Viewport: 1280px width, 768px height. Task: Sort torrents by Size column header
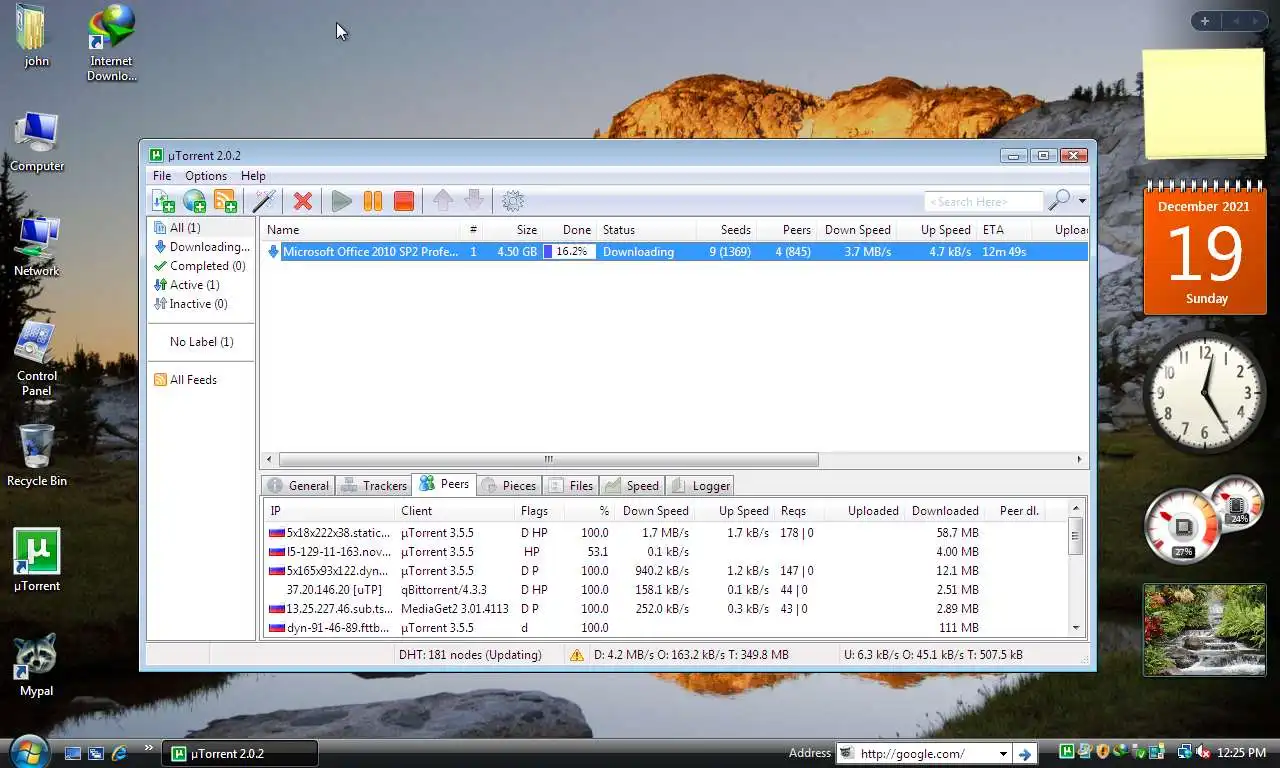click(514, 230)
